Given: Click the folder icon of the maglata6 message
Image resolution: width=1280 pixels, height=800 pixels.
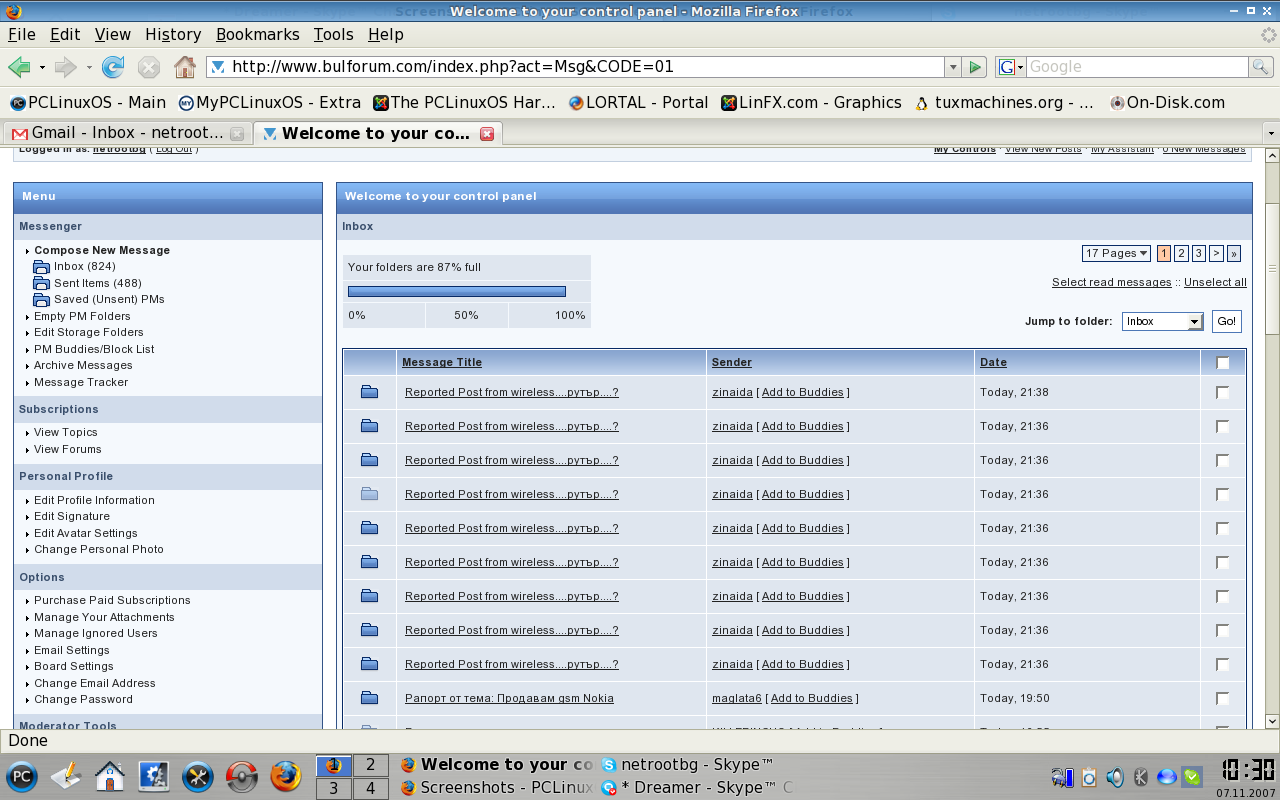Looking at the screenshot, I should pos(369,698).
